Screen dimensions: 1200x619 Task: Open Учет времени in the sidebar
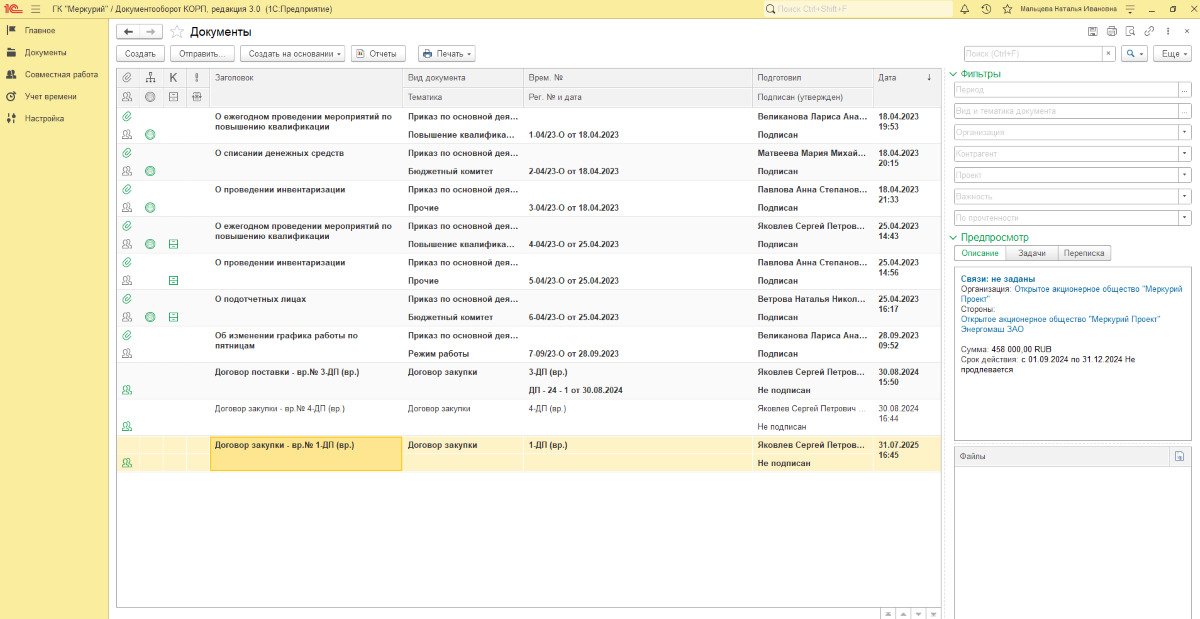pos(50,96)
